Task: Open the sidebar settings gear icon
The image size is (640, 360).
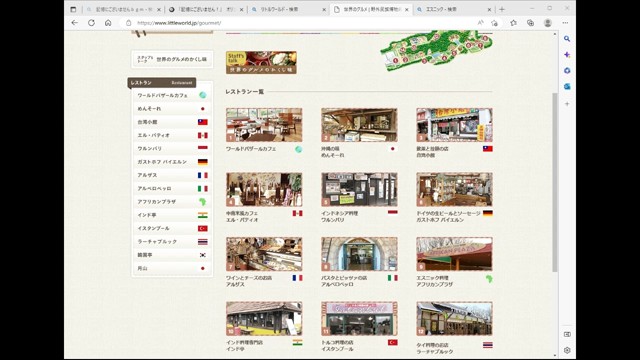Action: [x=567, y=350]
